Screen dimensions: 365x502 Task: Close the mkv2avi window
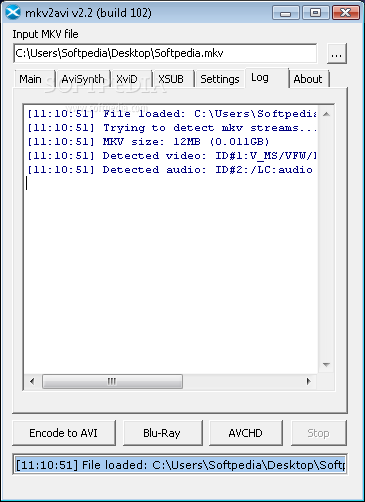[x=346, y=13]
